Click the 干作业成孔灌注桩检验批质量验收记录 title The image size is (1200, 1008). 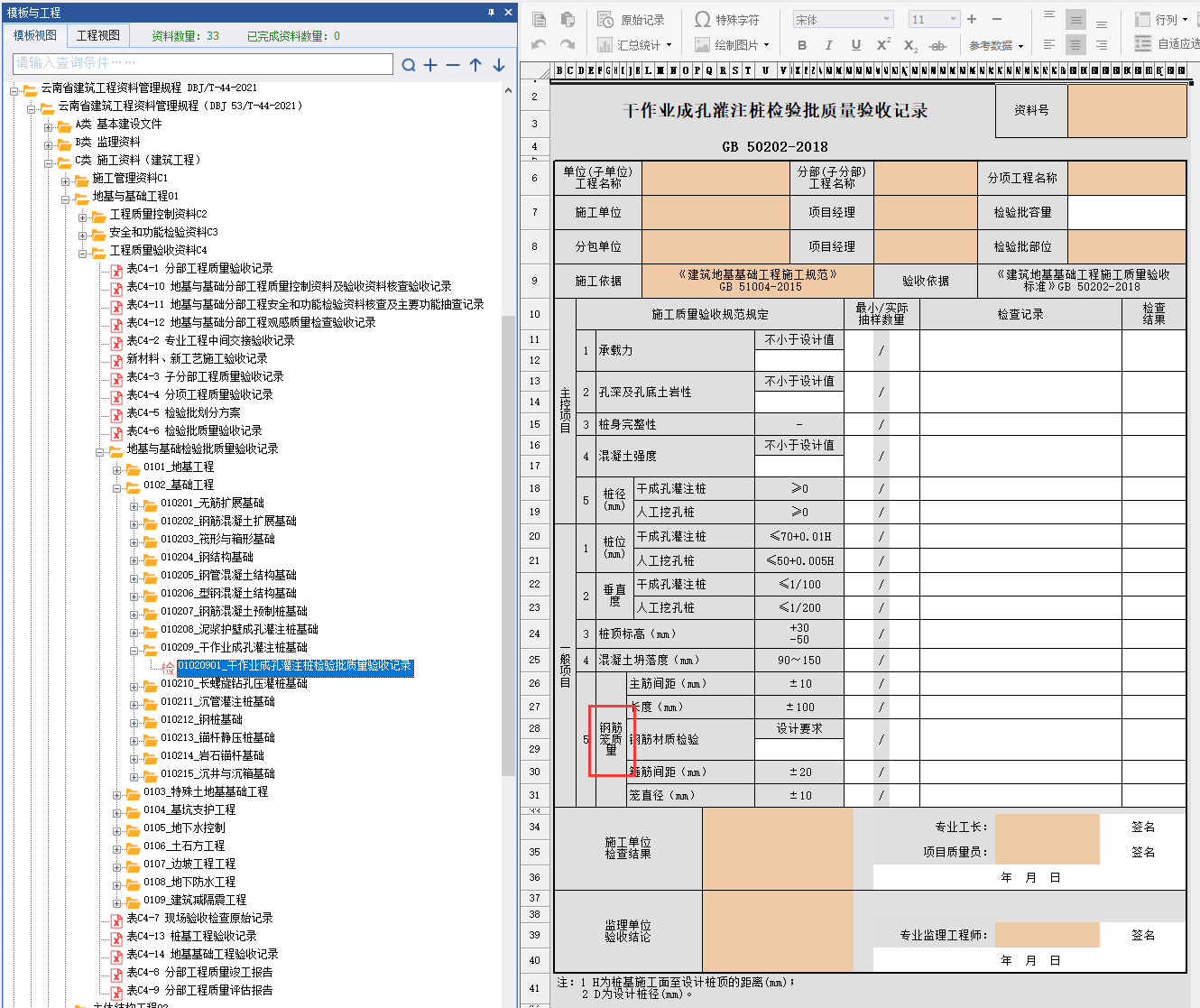pyautogui.click(x=775, y=110)
